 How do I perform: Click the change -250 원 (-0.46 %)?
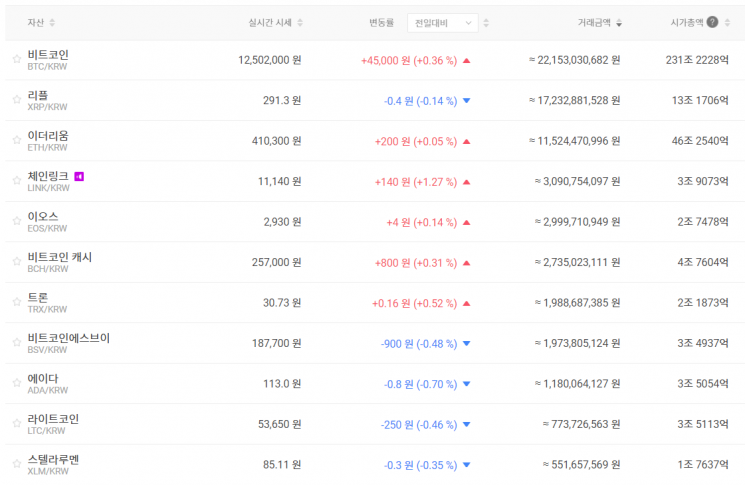(x=419, y=424)
